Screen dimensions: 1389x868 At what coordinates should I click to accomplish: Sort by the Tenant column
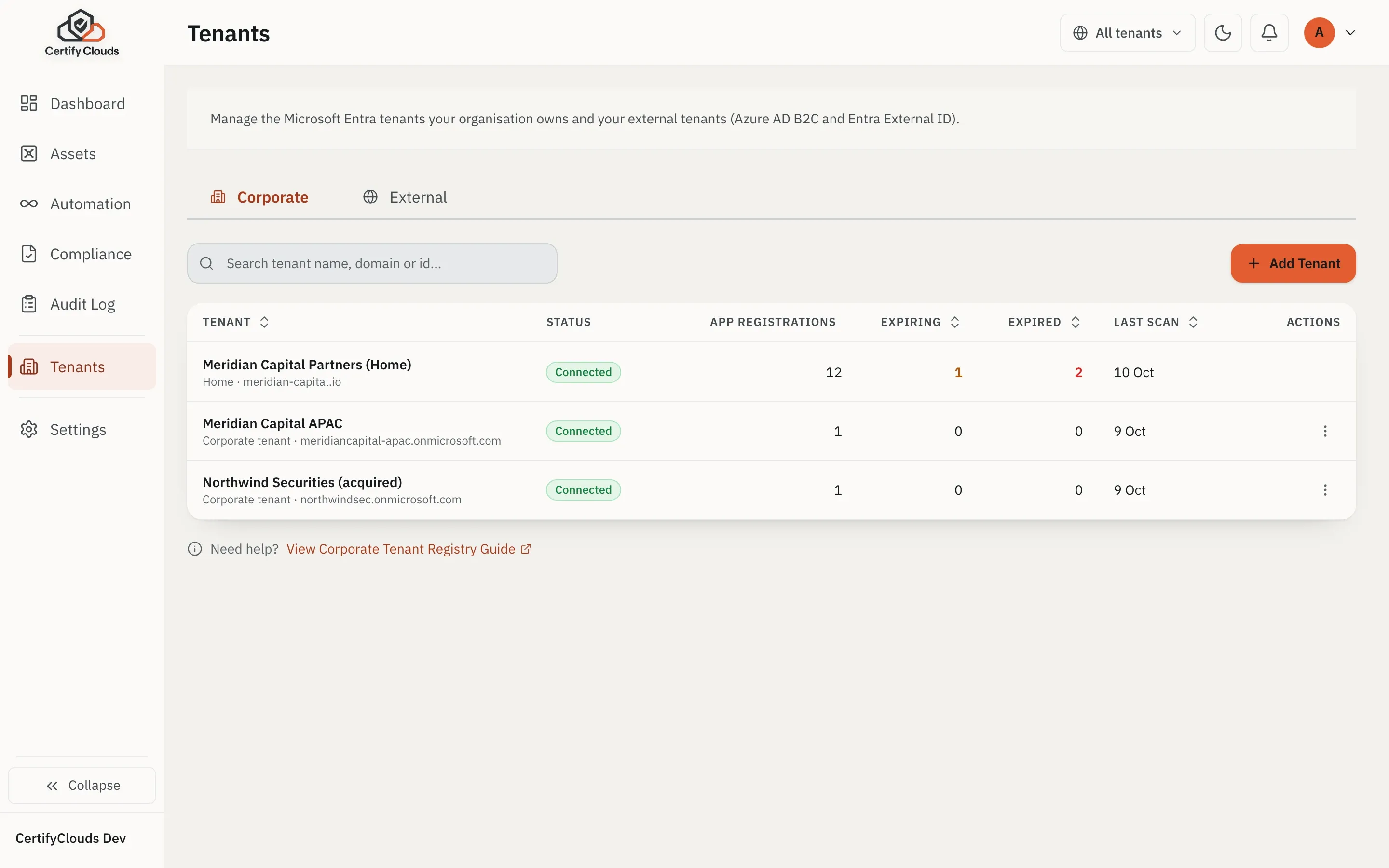tap(236, 322)
